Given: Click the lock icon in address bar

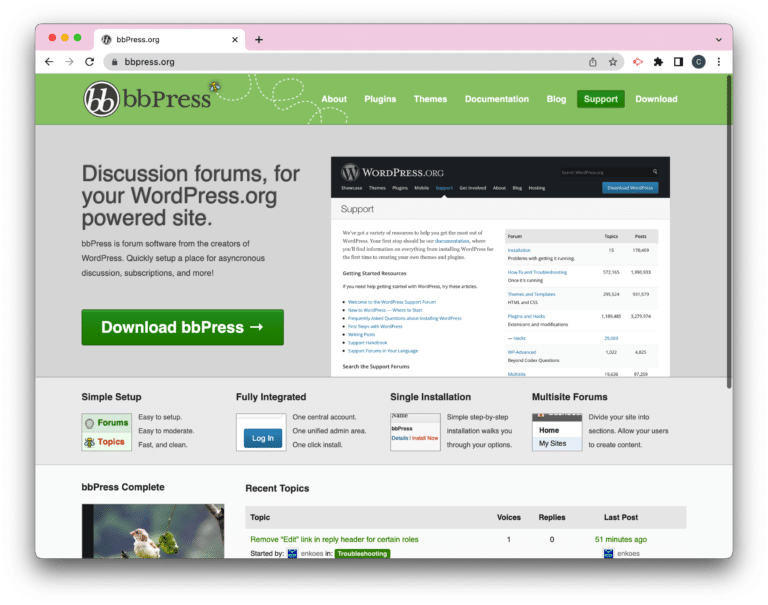Looking at the screenshot, I should [115, 62].
